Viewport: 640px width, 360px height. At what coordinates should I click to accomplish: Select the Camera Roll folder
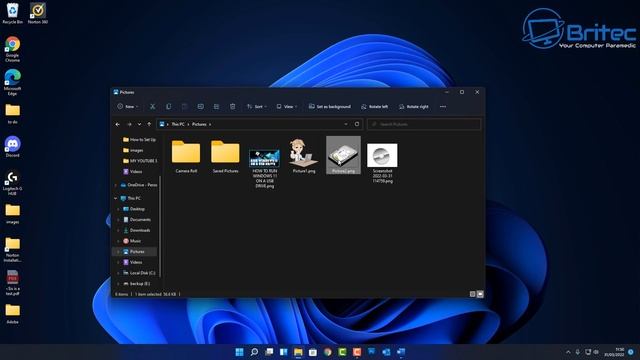pyautogui.click(x=186, y=156)
